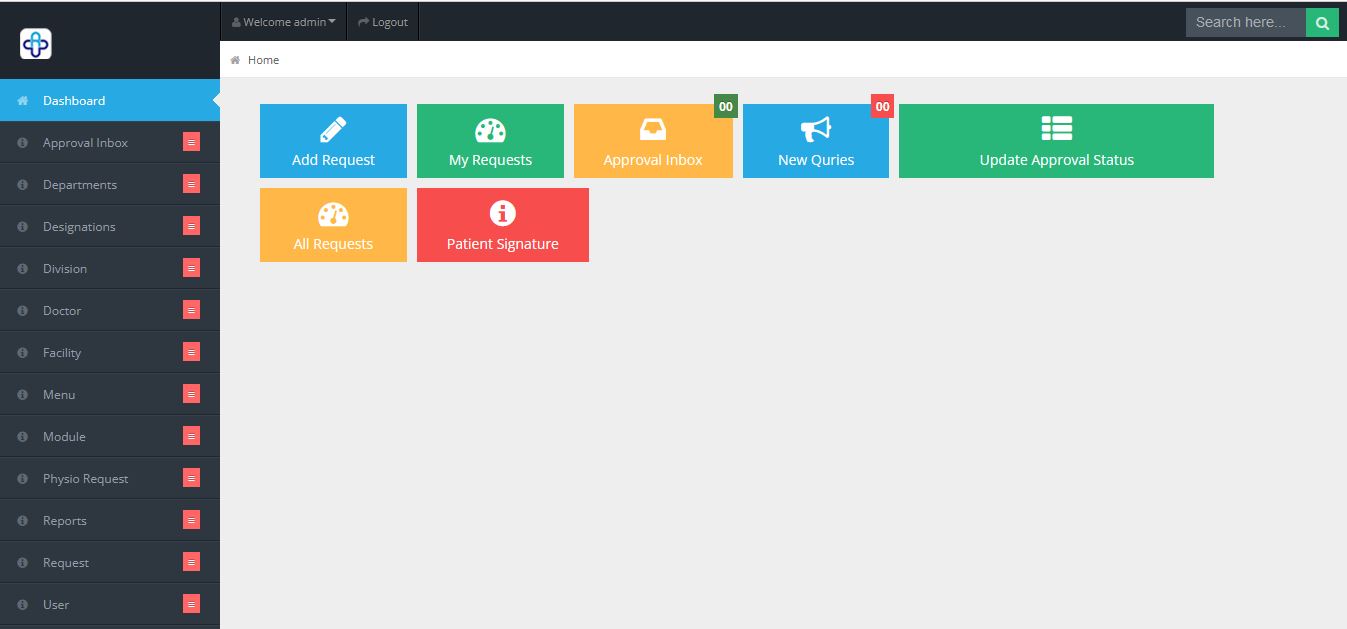This screenshot has height=629, width=1347.
Task: Click the New Quries megaphone icon
Action: click(x=815, y=129)
